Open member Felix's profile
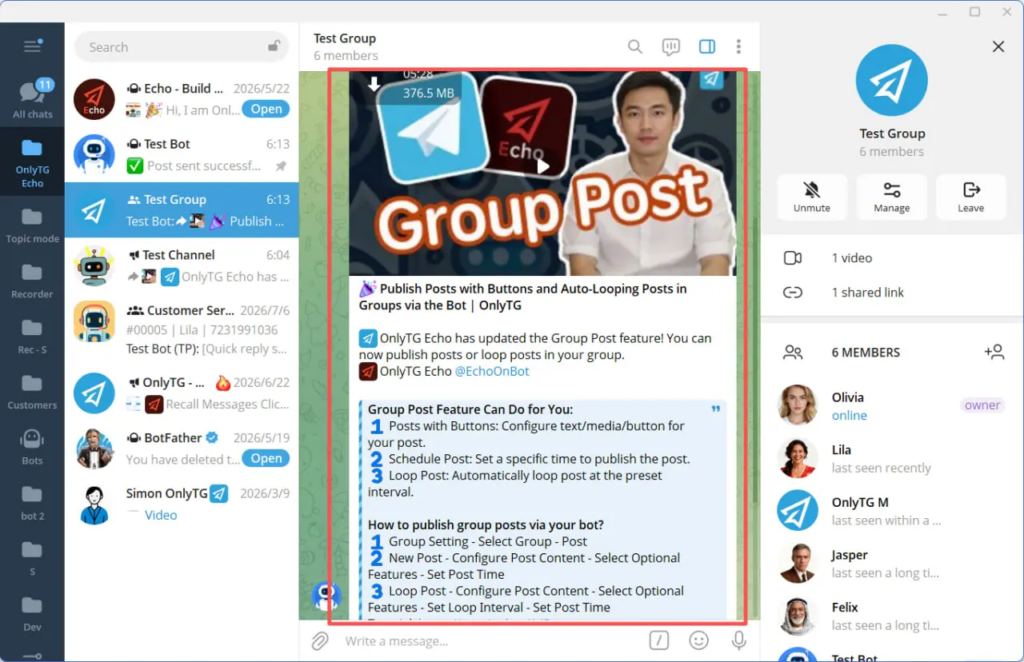This screenshot has height=662, width=1024. [x=892, y=616]
